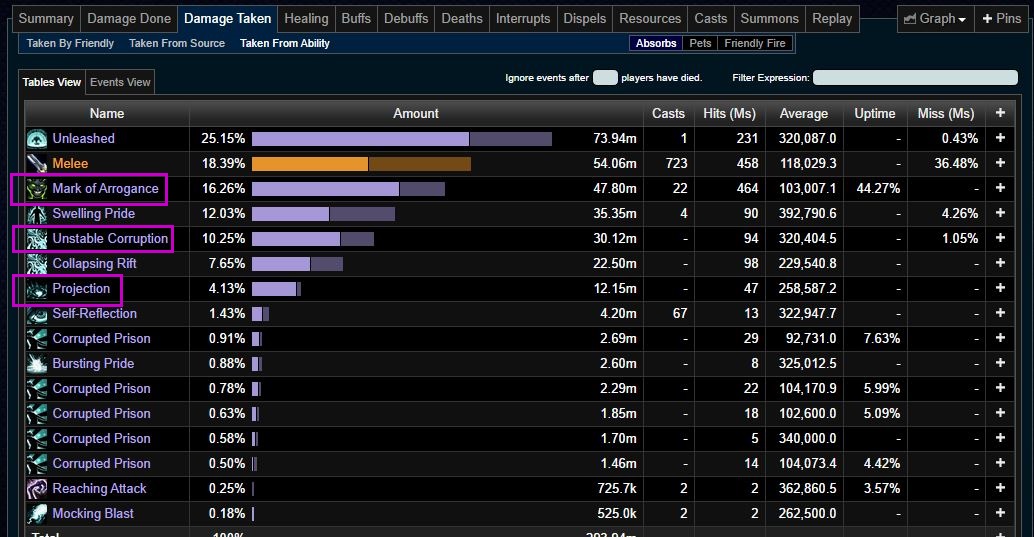Expand the Projection row details
Screen dimensions: 1034x537
pyautogui.click(x=1000, y=289)
